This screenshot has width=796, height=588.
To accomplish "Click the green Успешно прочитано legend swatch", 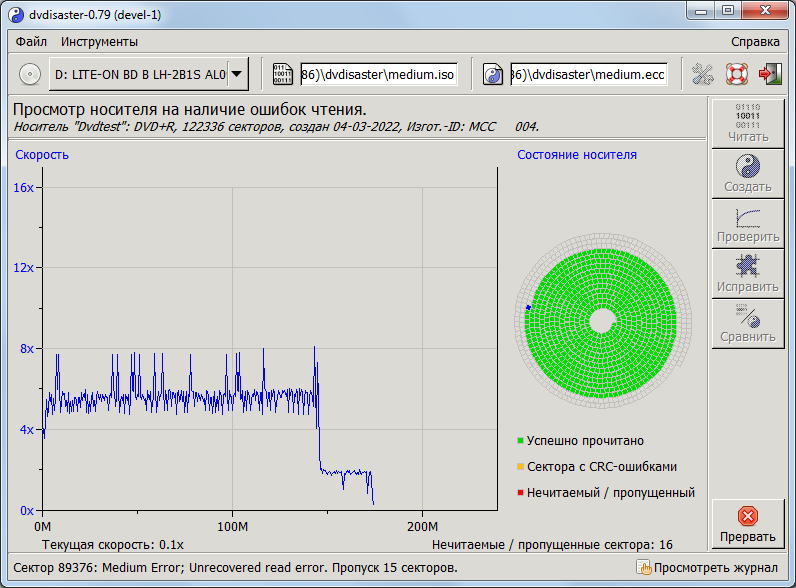I will 521,441.
